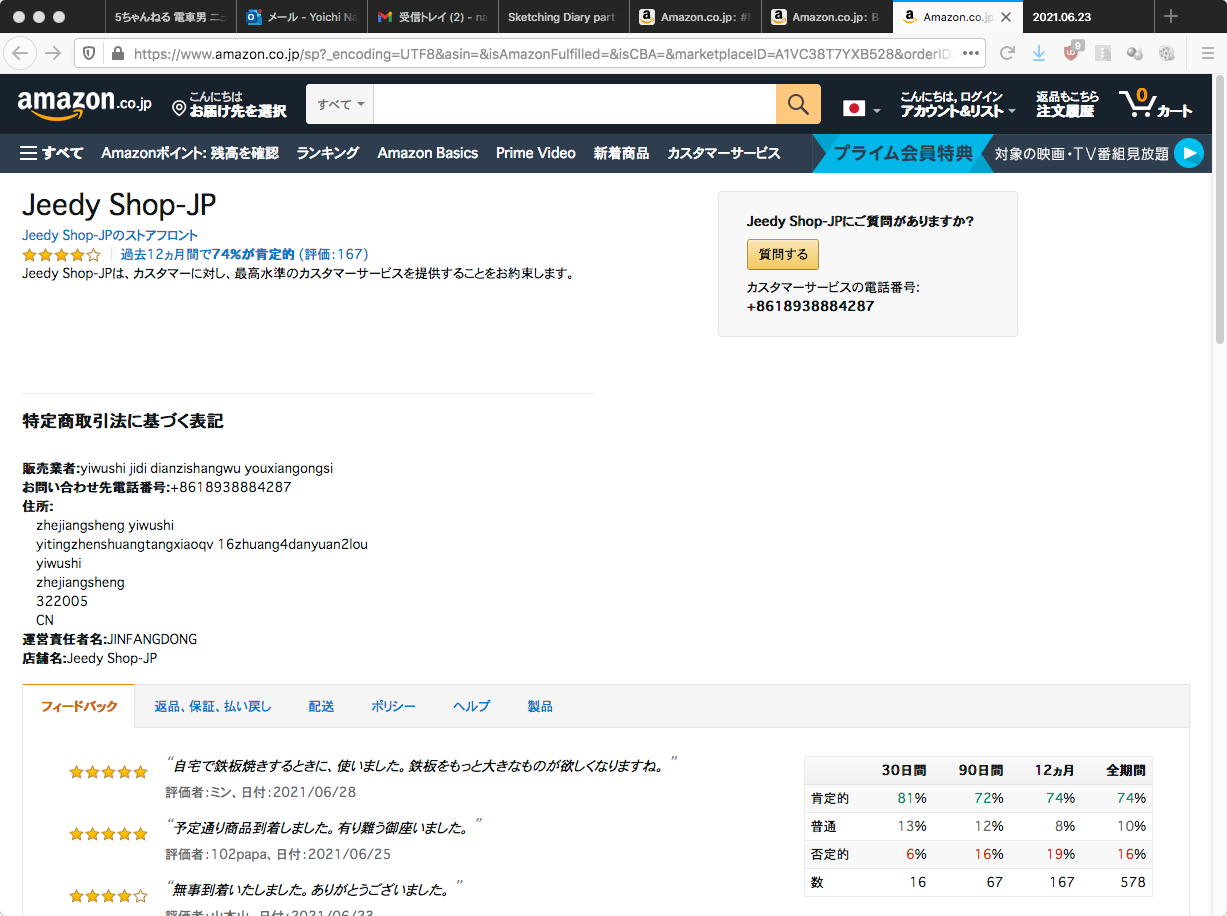Click 過去12ヵ月間で74%が肯定的 rating link
Image resolution: width=1227 pixels, height=916 pixels.
[244, 255]
